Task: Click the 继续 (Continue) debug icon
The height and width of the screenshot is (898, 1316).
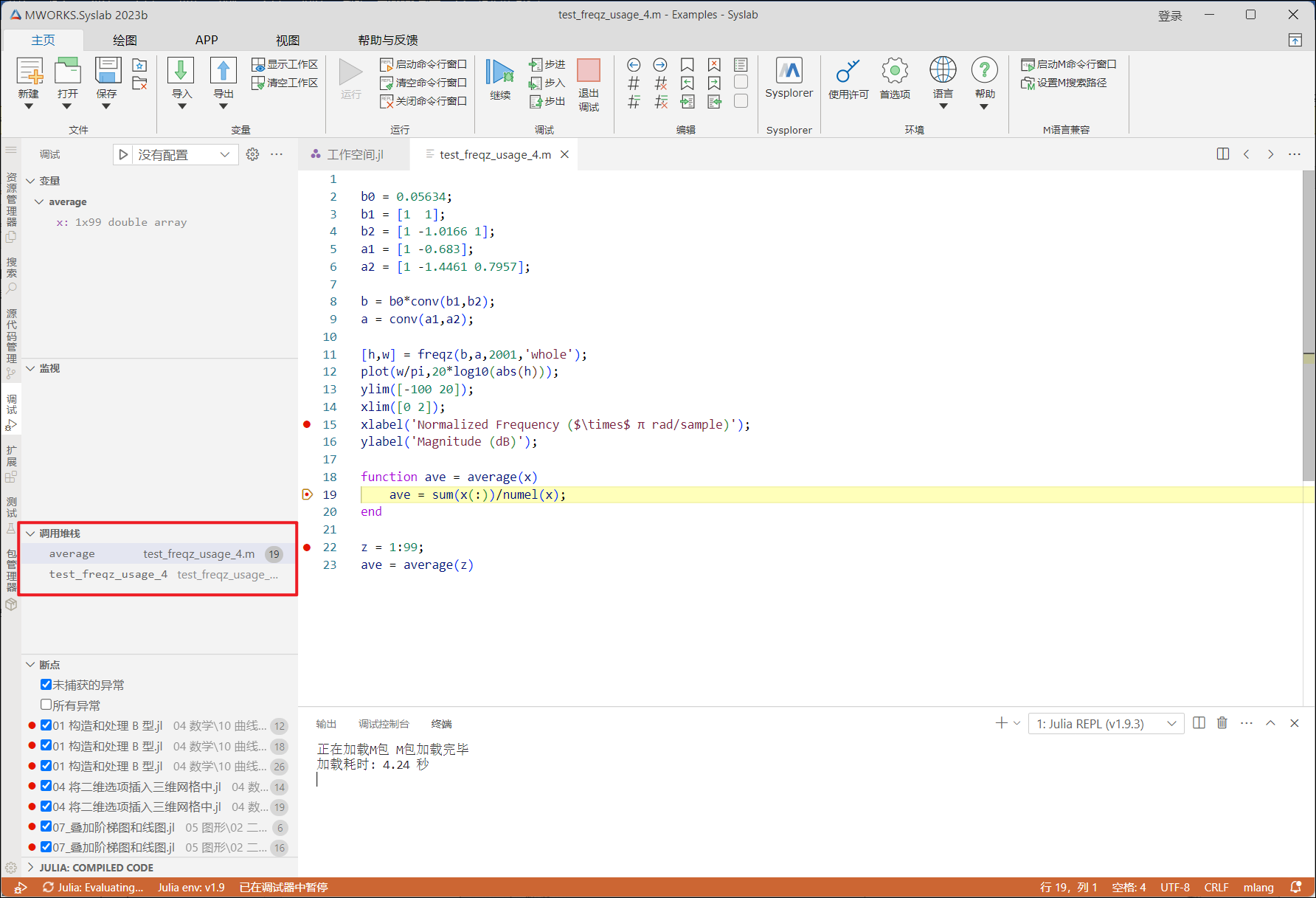Action: click(x=499, y=72)
